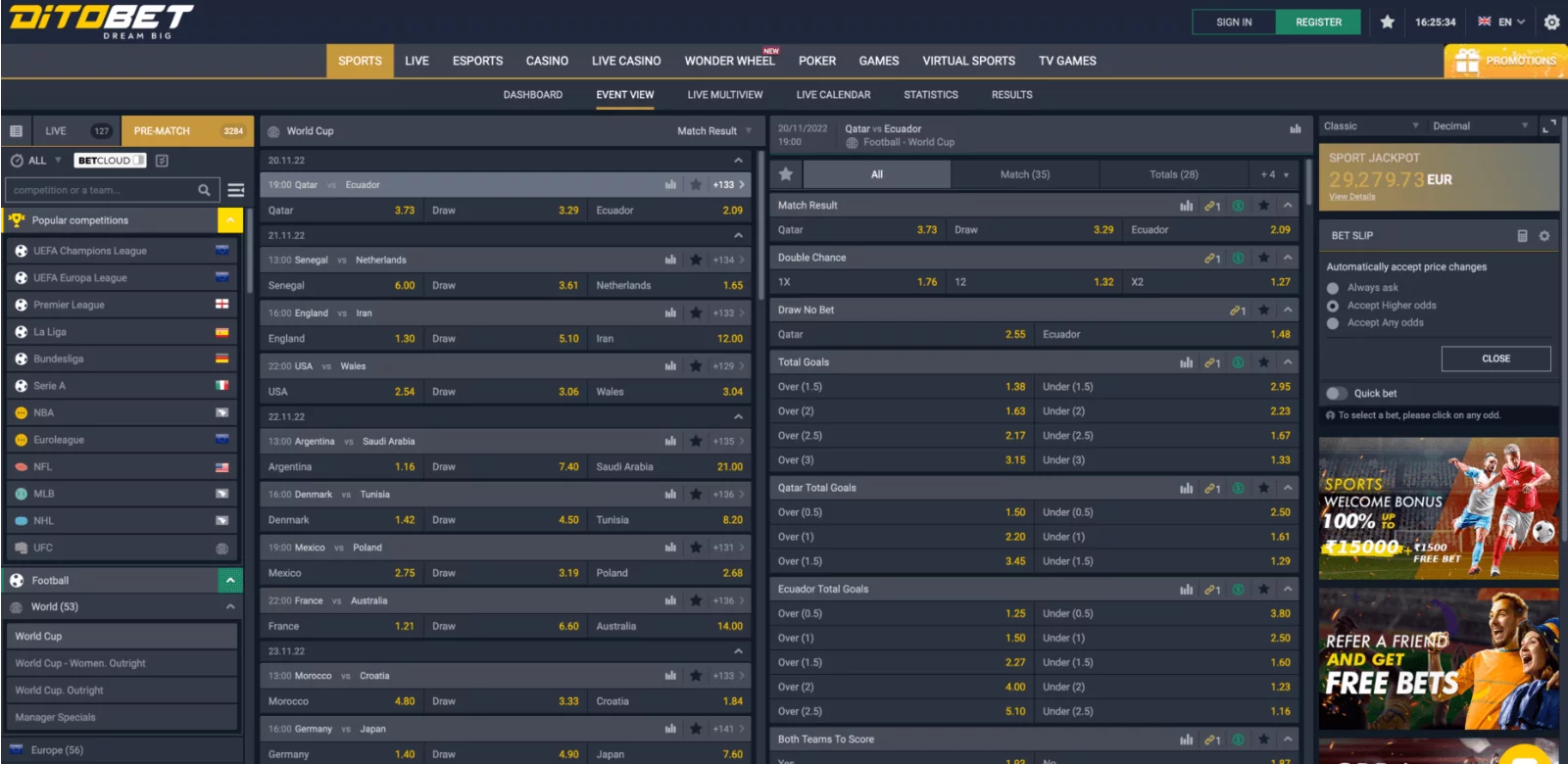Screen dimensions: 1568x764
Task: Click the link icon in Double Chance header
Action: tap(1212, 258)
